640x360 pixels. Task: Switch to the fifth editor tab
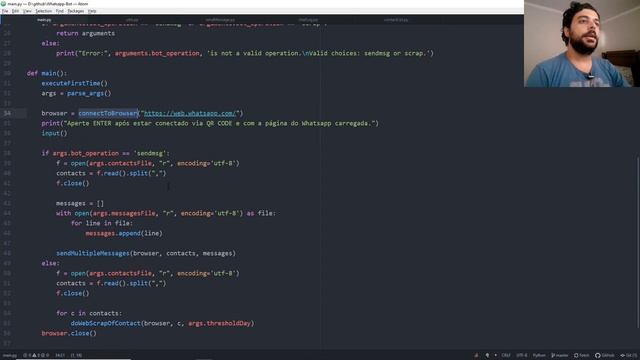(x=396, y=20)
